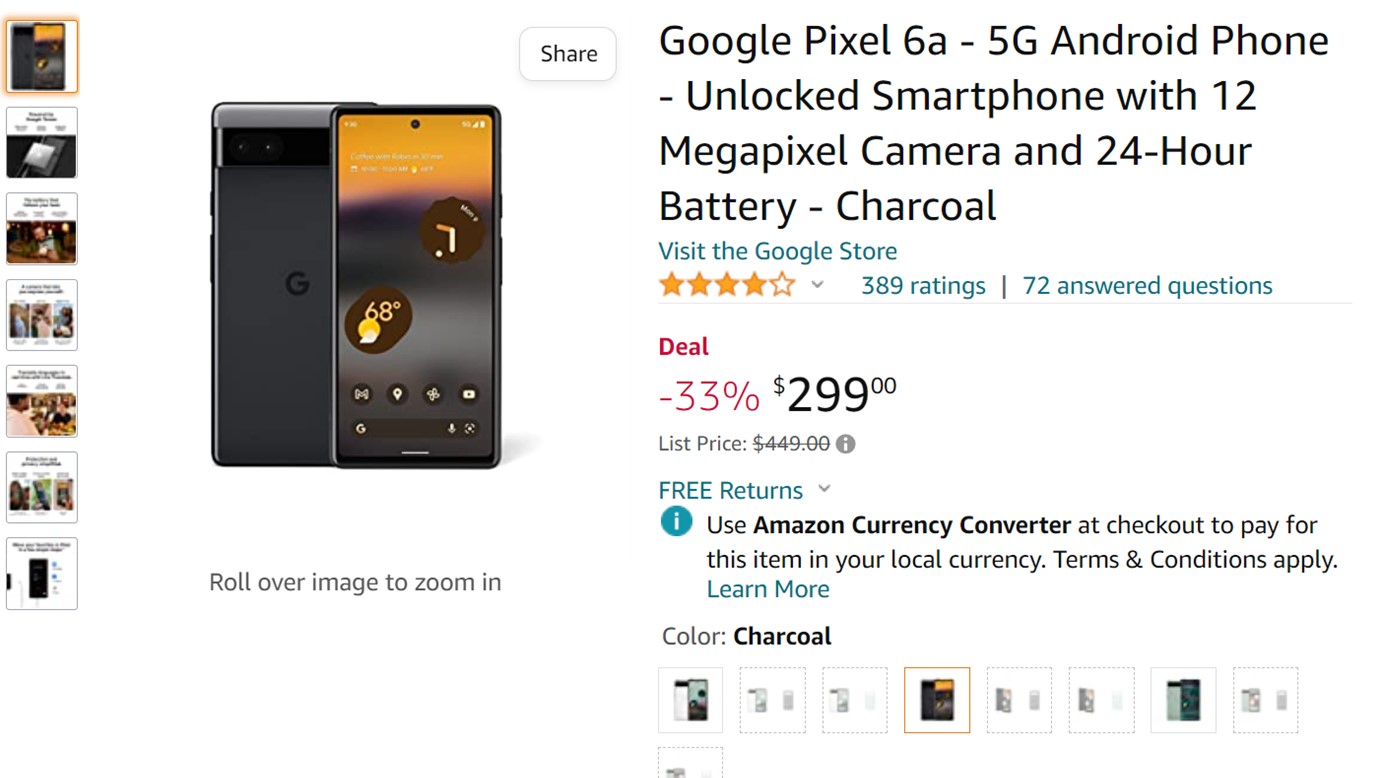View the third thumbnail about battery life
Screen dimensions: 1383x778
click(x=42, y=229)
